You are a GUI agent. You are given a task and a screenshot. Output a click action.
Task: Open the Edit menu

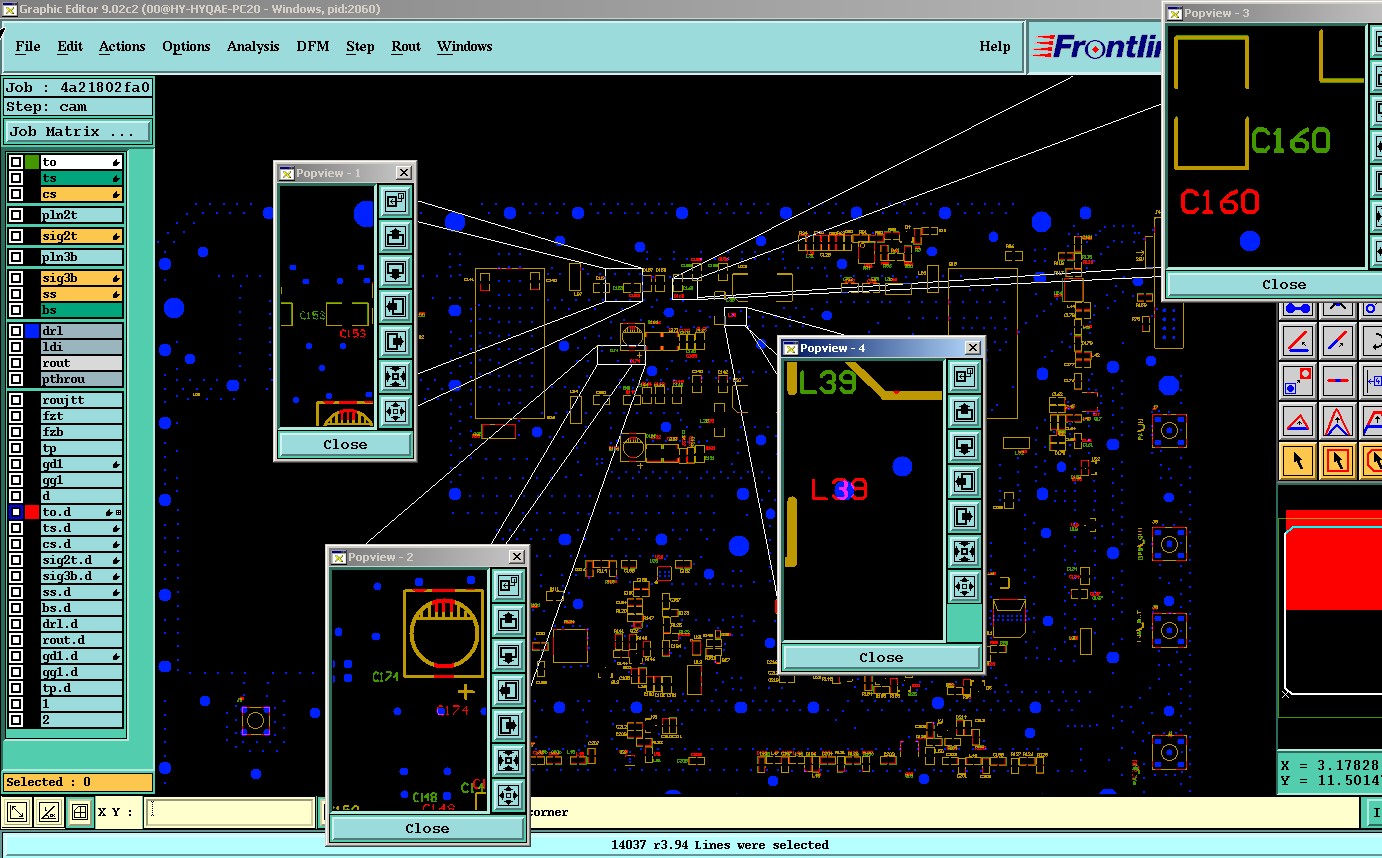70,46
